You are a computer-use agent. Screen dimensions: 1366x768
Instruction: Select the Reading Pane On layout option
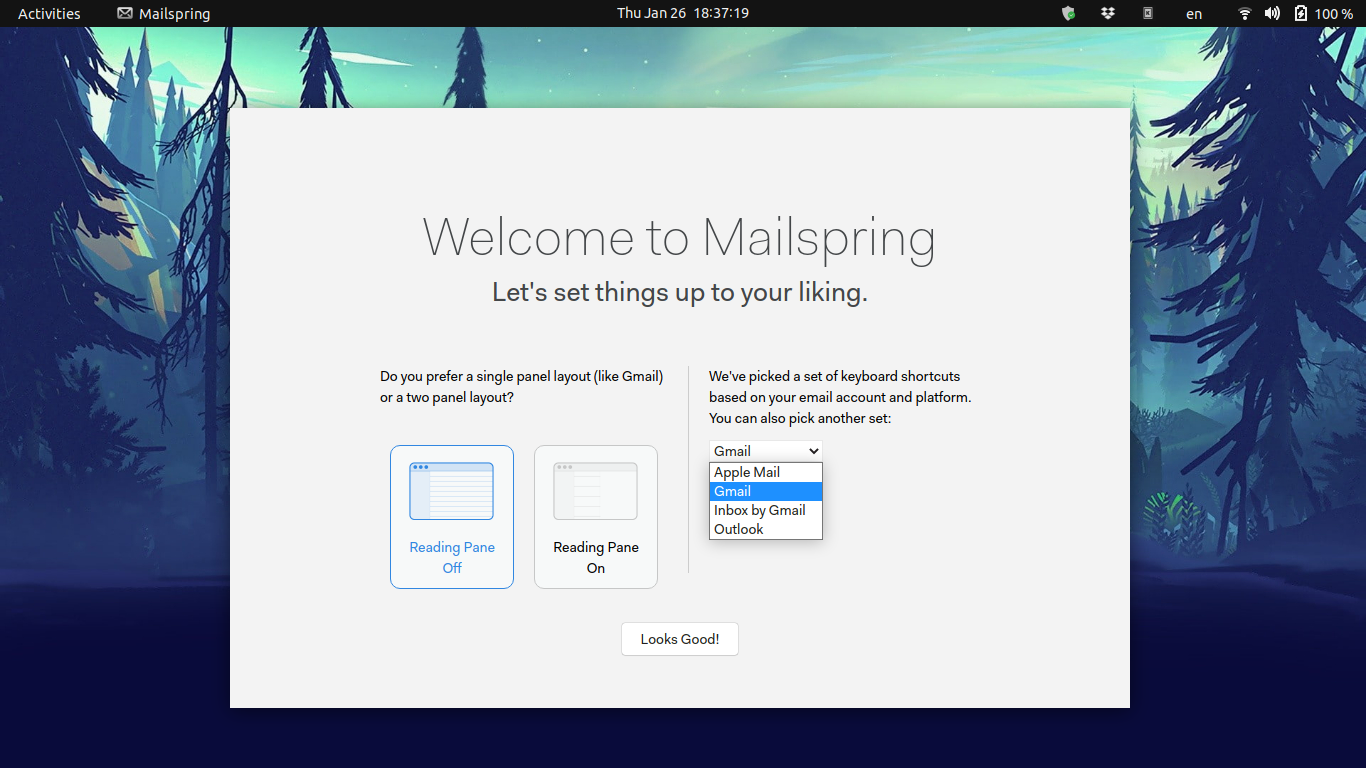coord(596,557)
